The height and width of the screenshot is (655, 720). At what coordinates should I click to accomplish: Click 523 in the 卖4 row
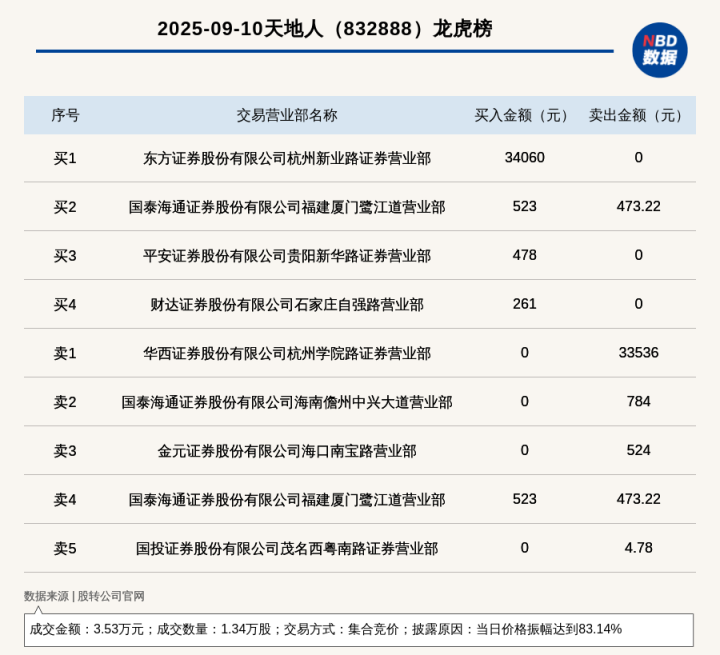click(x=524, y=499)
